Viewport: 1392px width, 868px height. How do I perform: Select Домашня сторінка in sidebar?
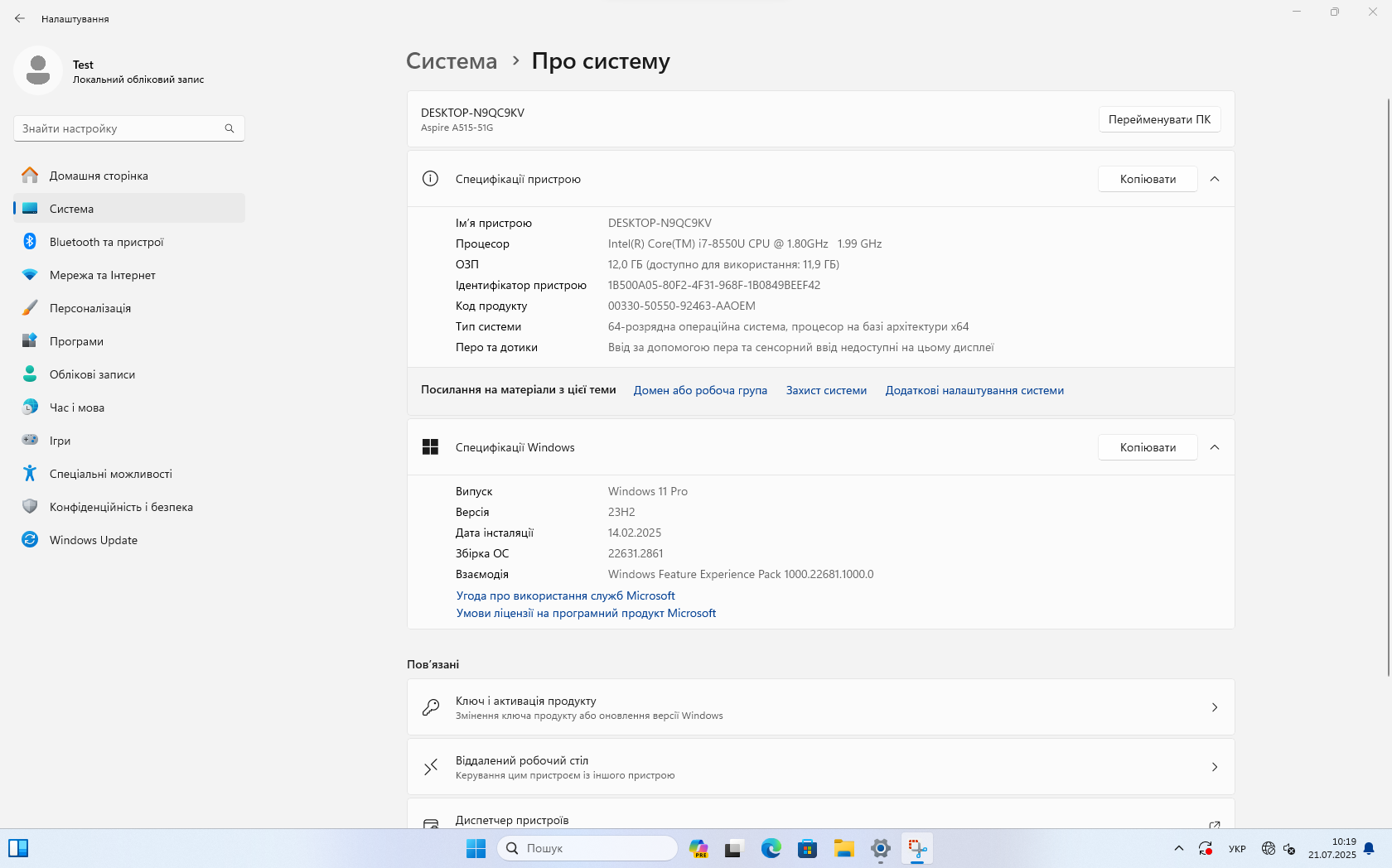(x=99, y=176)
